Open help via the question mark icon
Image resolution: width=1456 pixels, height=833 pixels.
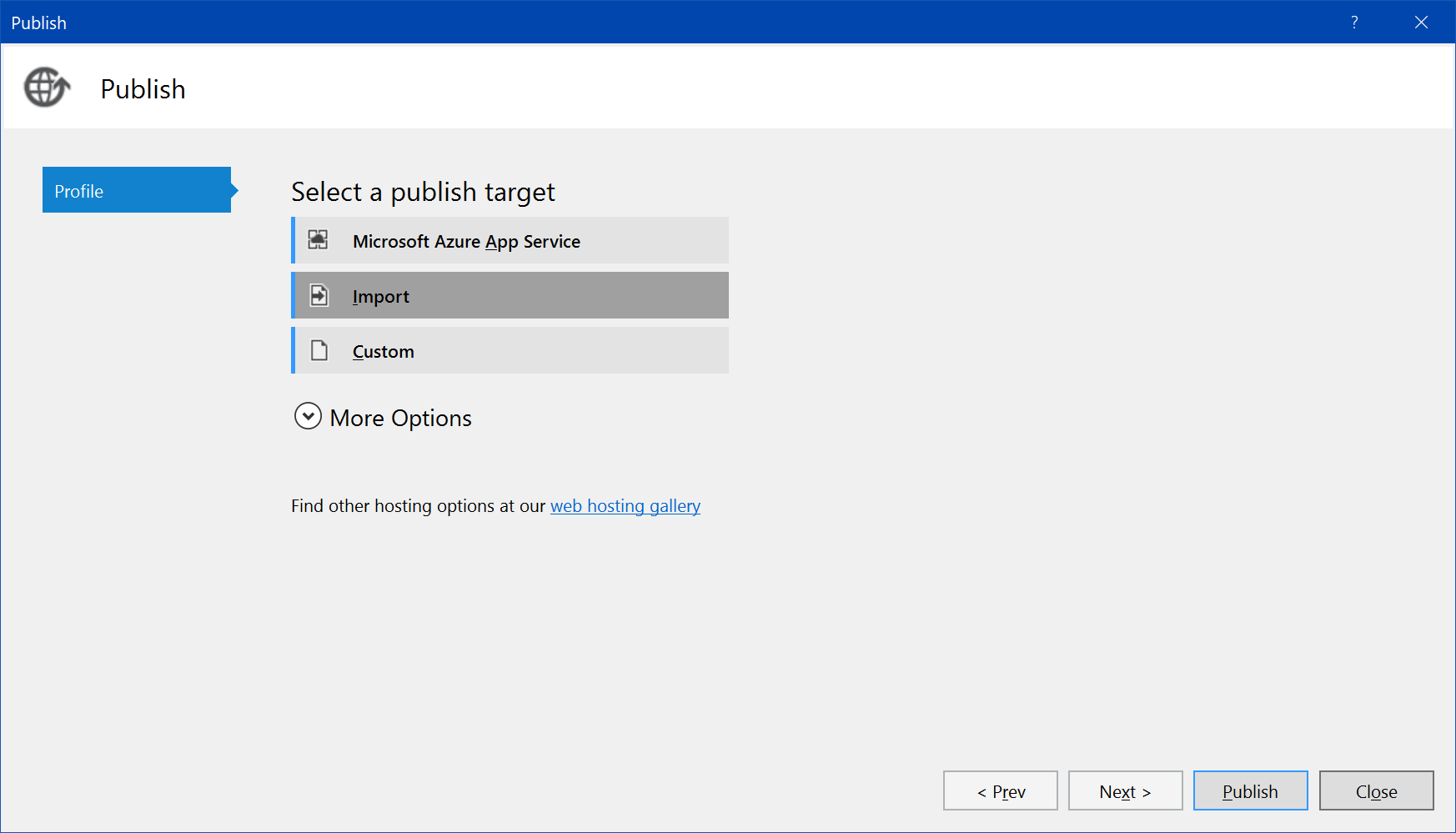[x=1354, y=23]
